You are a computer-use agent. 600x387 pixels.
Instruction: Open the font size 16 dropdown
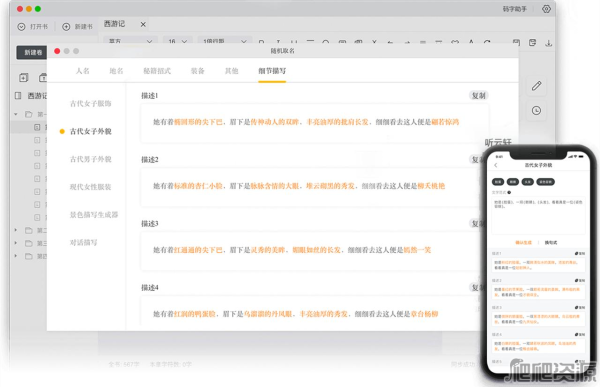point(177,41)
